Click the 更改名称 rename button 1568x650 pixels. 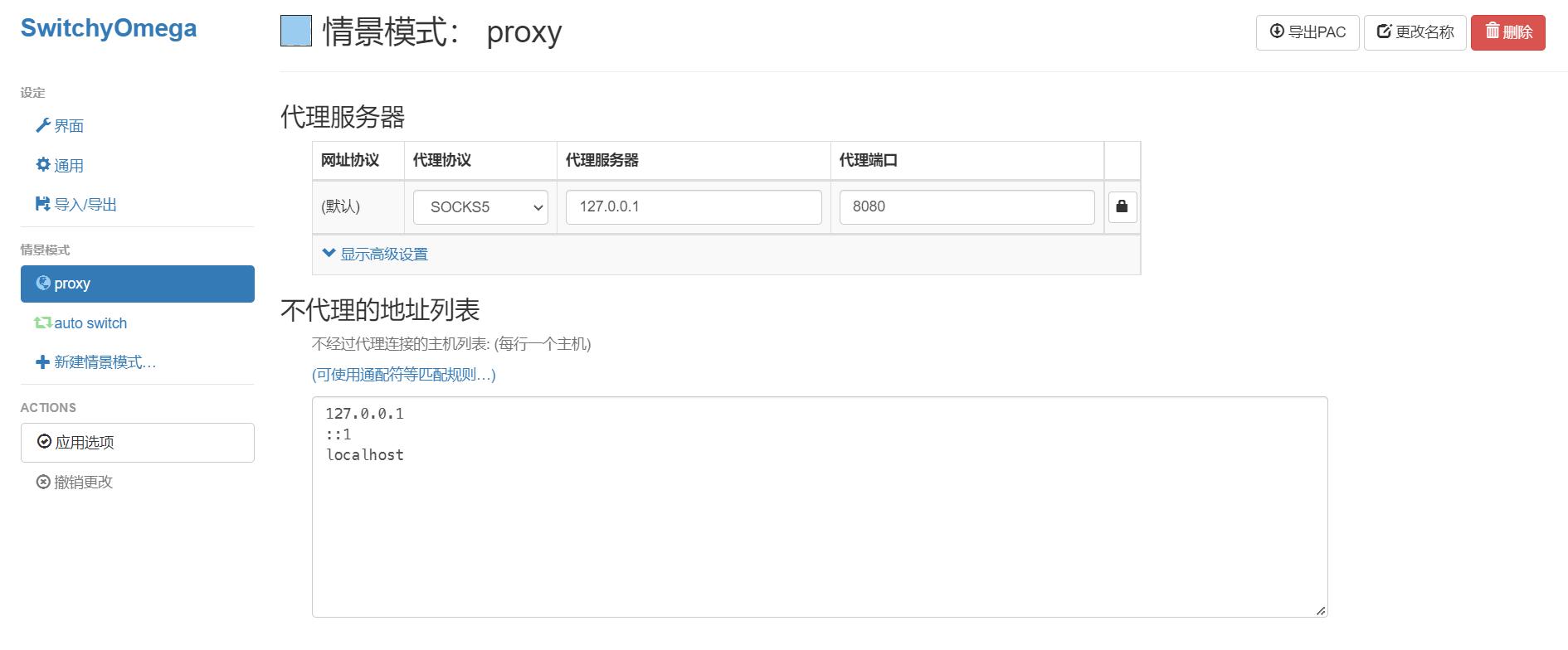pos(1415,32)
